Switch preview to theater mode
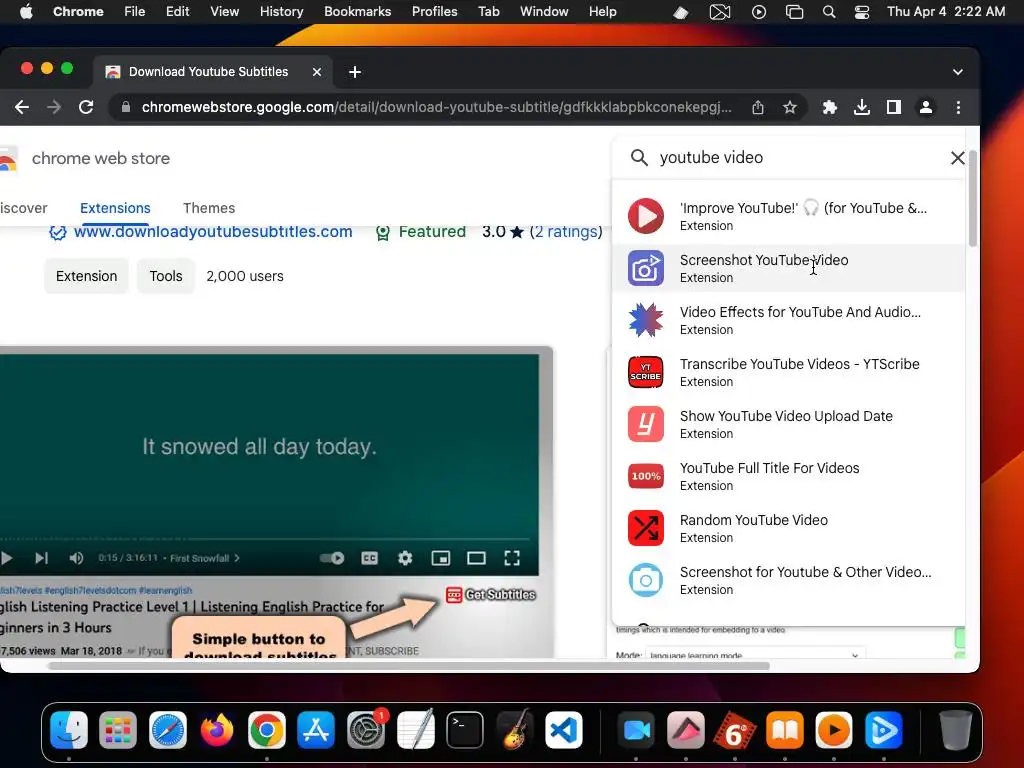Image resolution: width=1024 pixels, height=768 pixels. (476, 558)
